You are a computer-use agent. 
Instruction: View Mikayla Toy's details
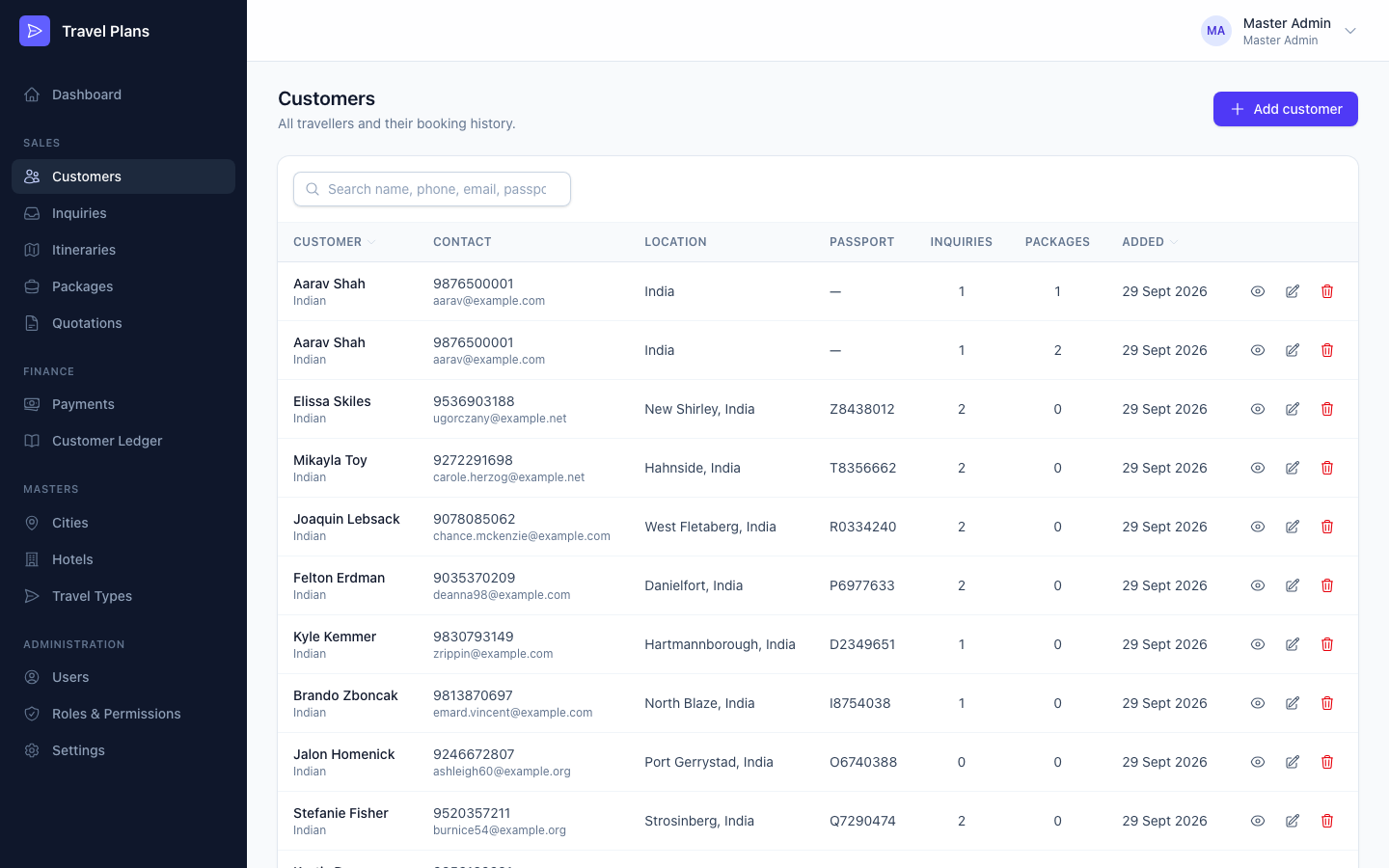pos(1258,468)
